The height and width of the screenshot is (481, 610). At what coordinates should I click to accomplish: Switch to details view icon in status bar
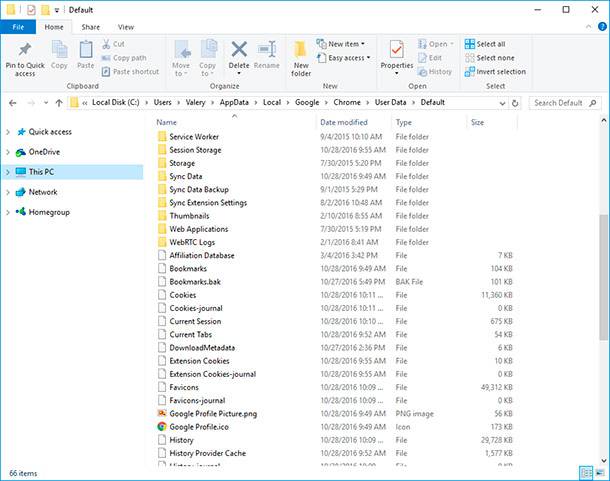click(x=585, y=473)
